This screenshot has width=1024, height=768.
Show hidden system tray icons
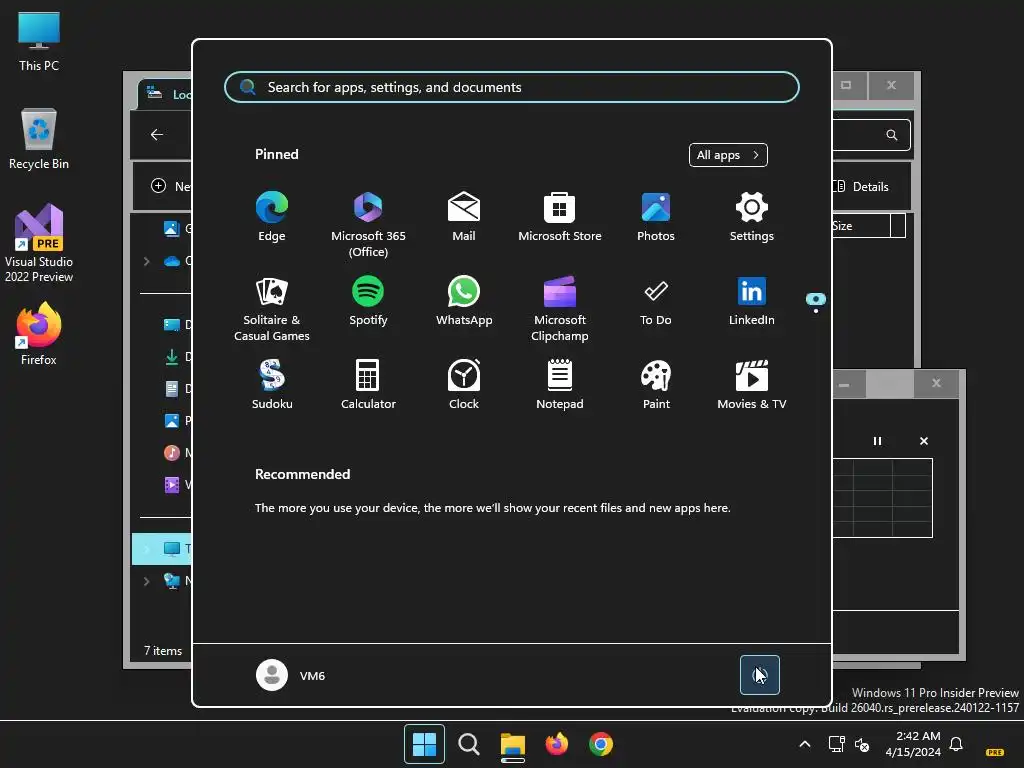coord(805,744)
